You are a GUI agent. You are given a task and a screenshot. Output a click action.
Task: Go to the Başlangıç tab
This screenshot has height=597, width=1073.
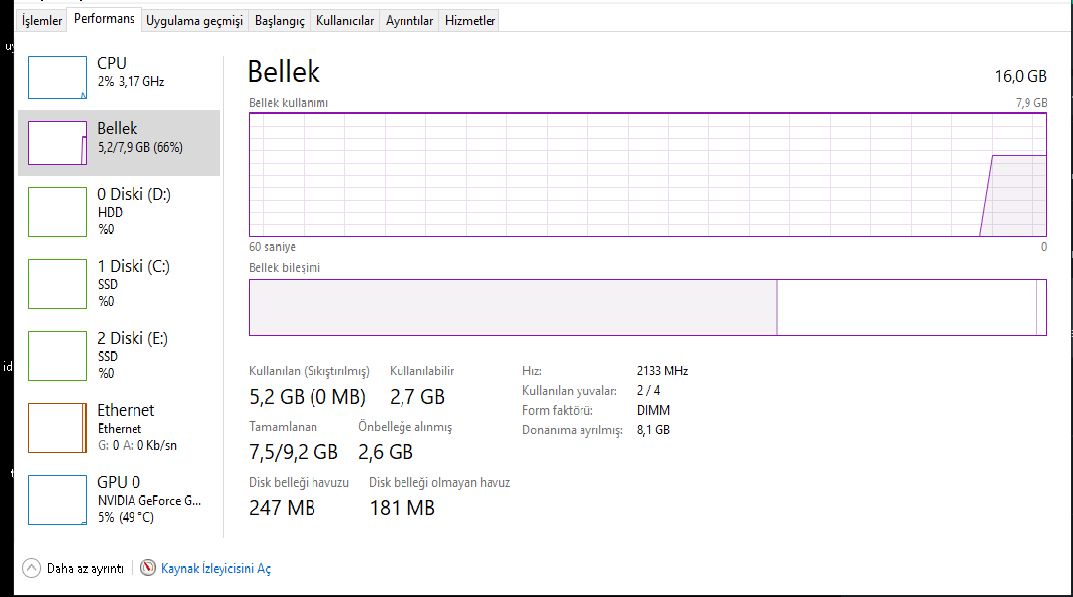click(280, 21)
